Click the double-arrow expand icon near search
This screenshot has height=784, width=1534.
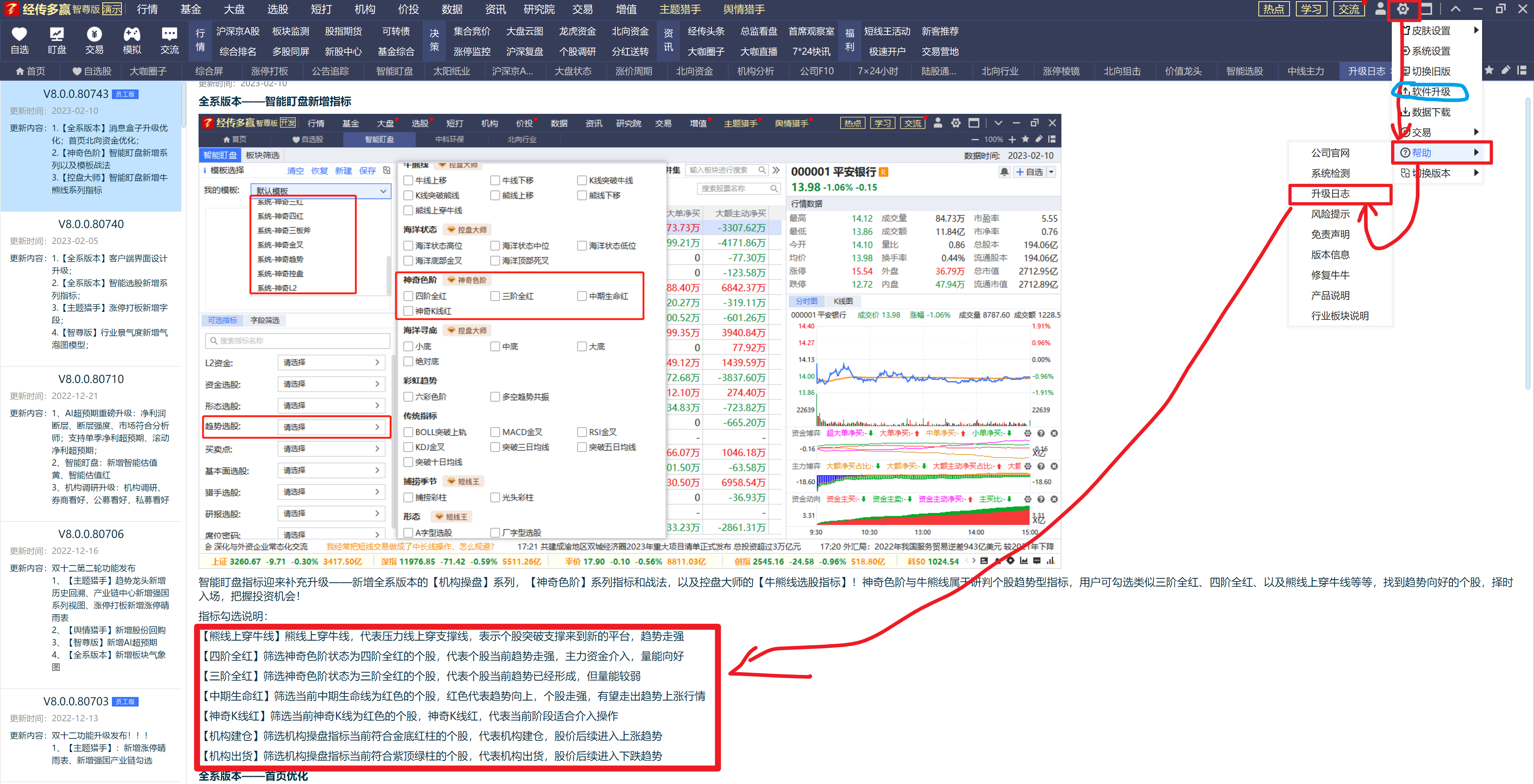pyautogui.click(x=777, y=170)
